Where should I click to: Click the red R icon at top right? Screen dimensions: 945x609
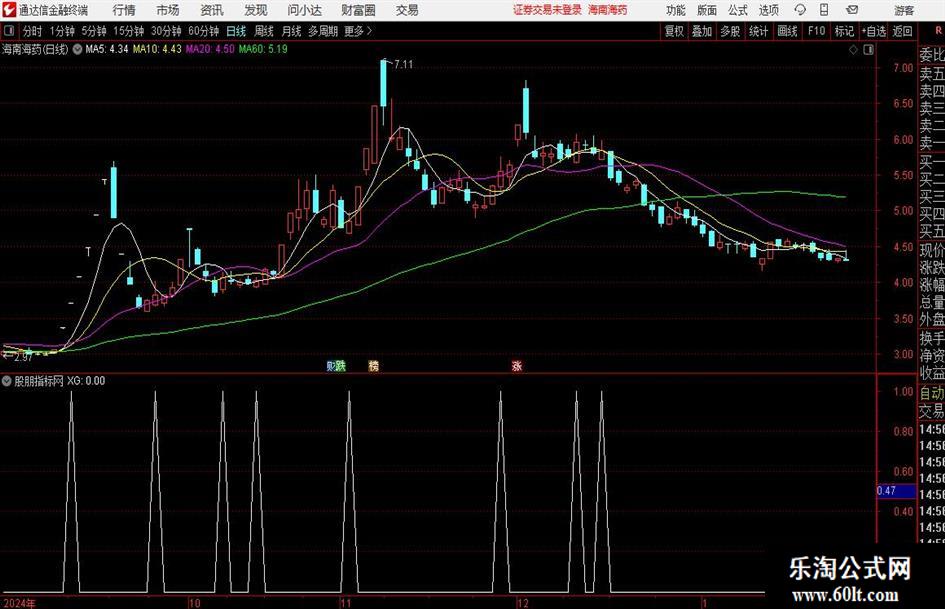tap(938, 31)
